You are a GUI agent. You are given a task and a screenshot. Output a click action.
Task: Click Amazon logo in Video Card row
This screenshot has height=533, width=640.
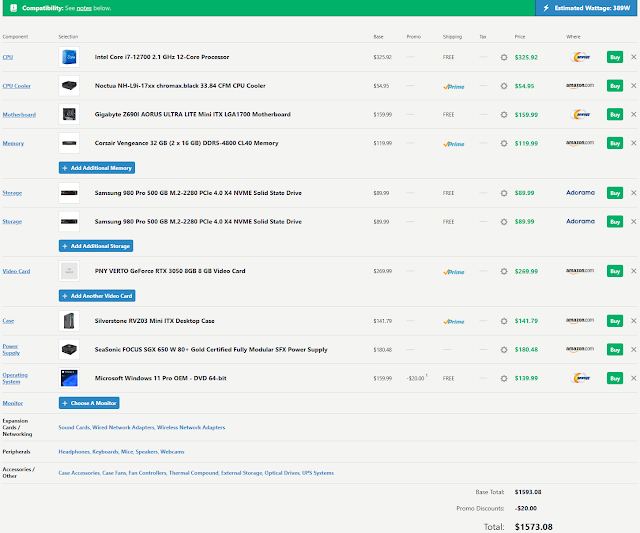[x=580, y=271]
